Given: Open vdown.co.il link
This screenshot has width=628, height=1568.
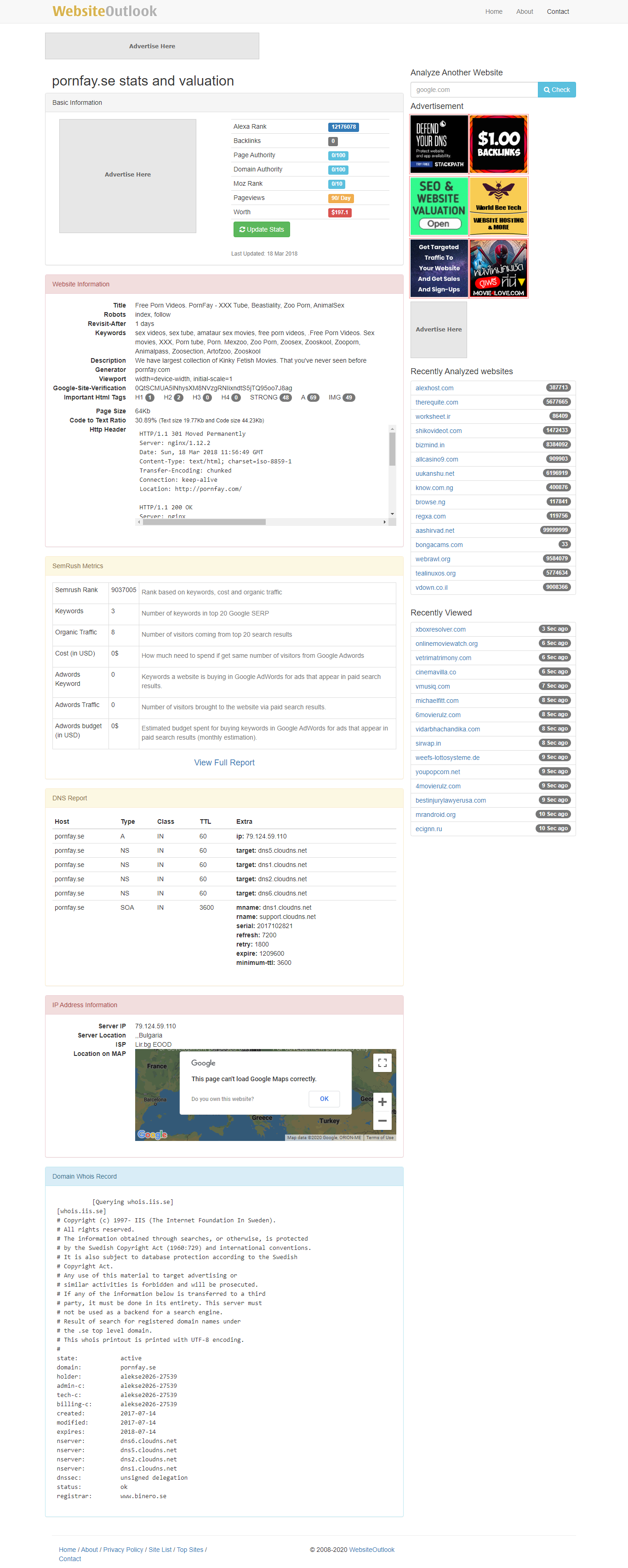Looking at the screenshot, I should 431,588.
